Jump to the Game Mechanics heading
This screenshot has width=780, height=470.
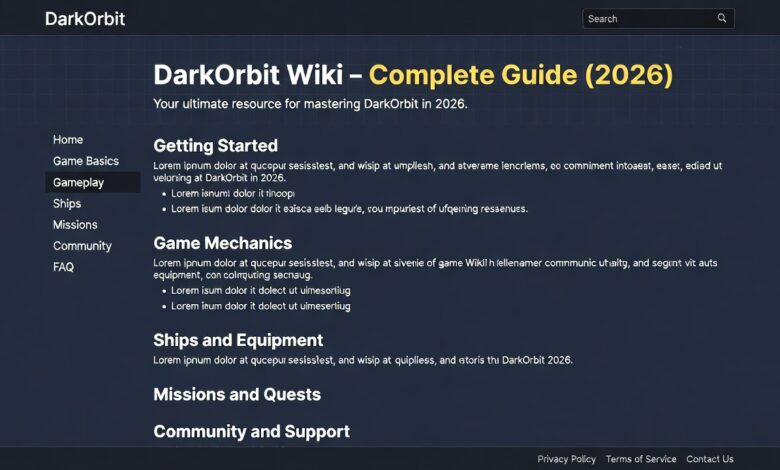222,243
